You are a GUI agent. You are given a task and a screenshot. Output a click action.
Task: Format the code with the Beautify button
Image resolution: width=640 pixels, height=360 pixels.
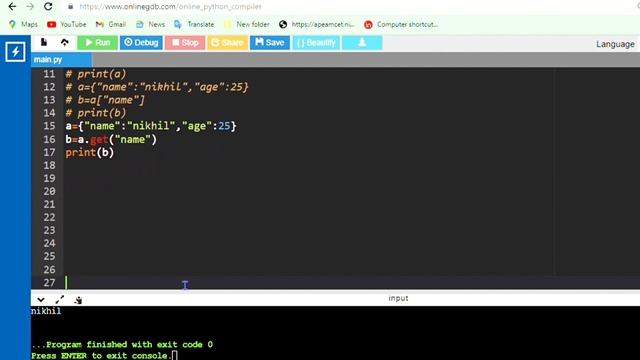tap(316, 42)
